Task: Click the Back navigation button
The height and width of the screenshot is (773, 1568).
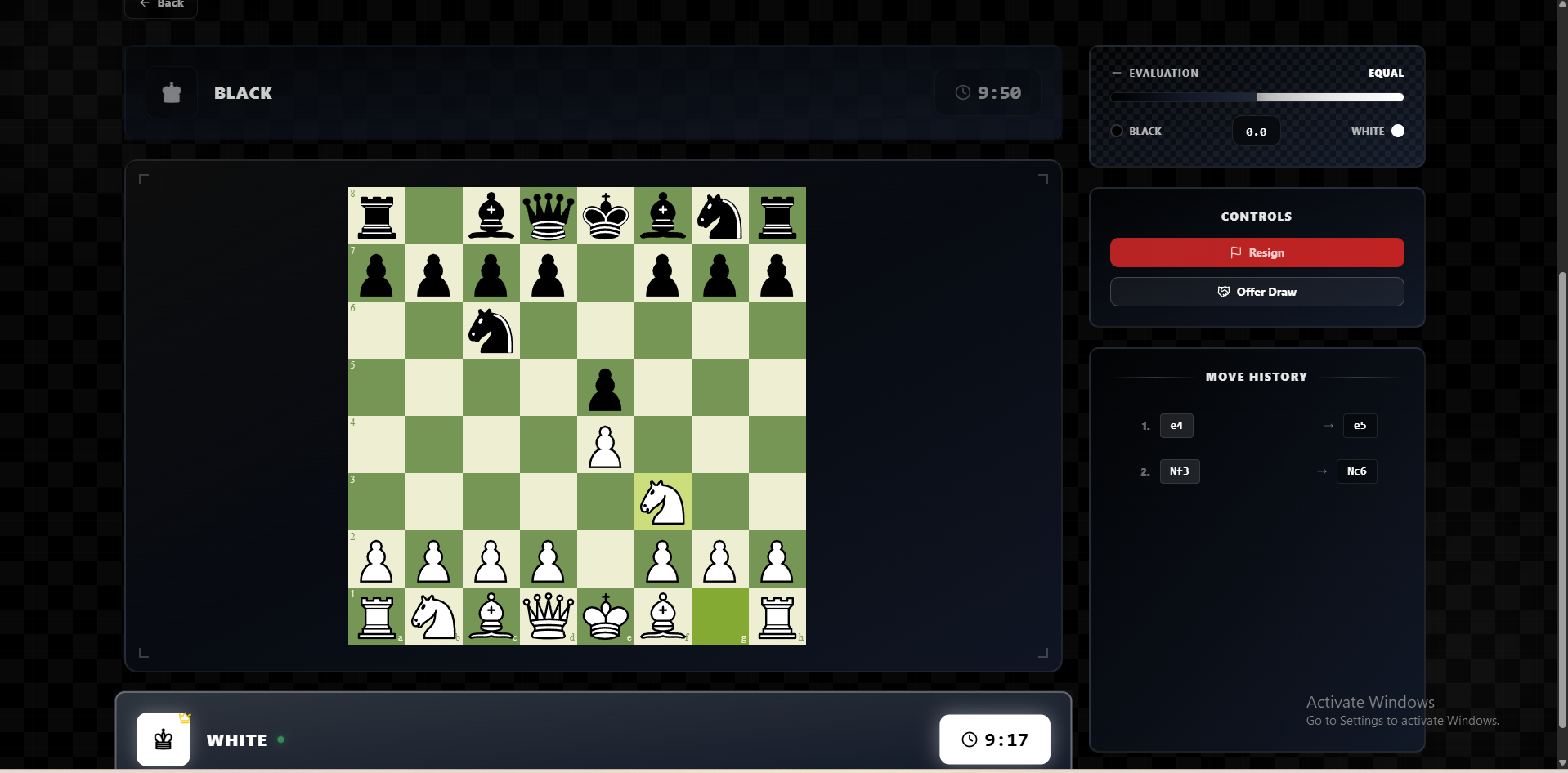Action: [160, 5]
